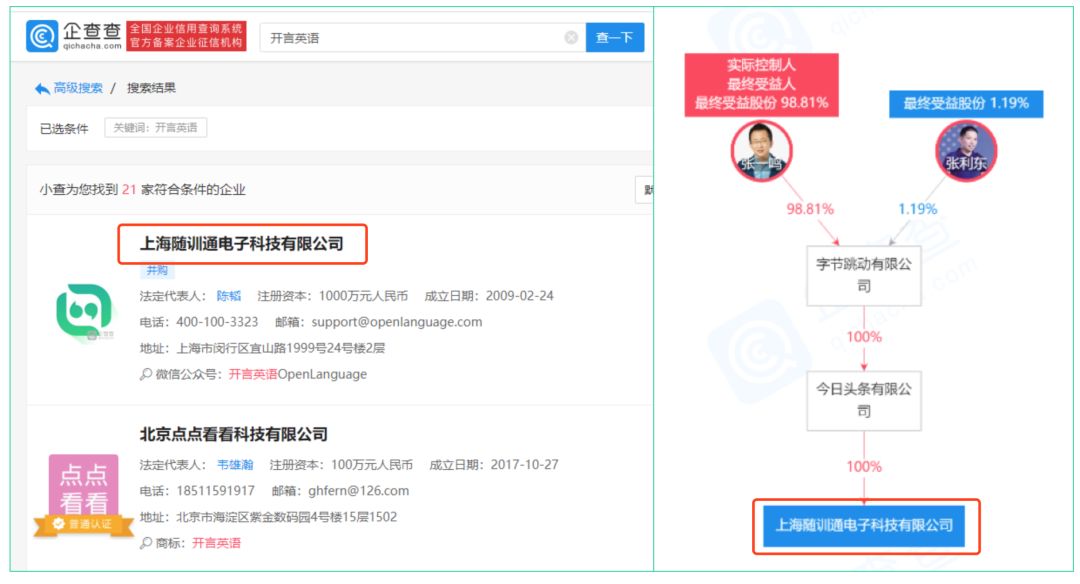This screenshot has height=584, width=1080.
Task: Click the 并购 tag under first company
Action: pos(157,271)
